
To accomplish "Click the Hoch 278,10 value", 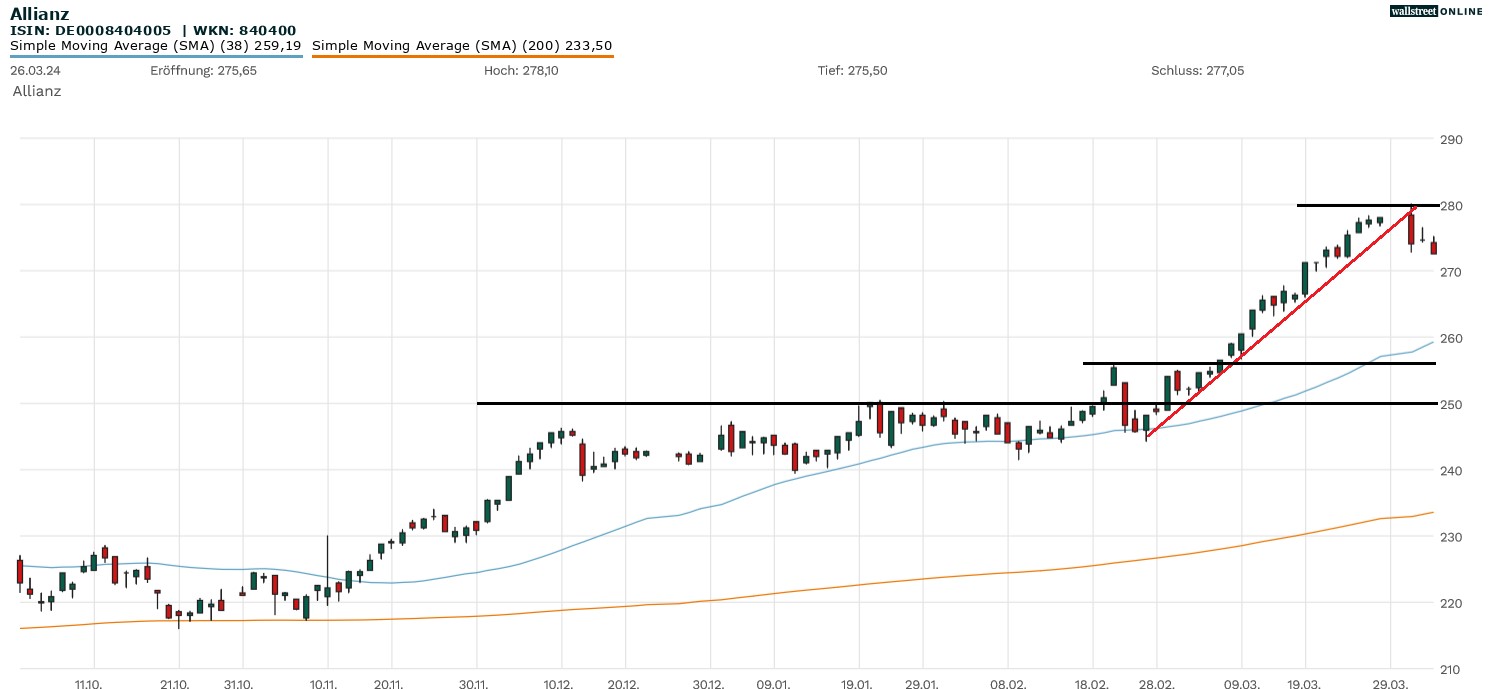I will click(520, 71).
